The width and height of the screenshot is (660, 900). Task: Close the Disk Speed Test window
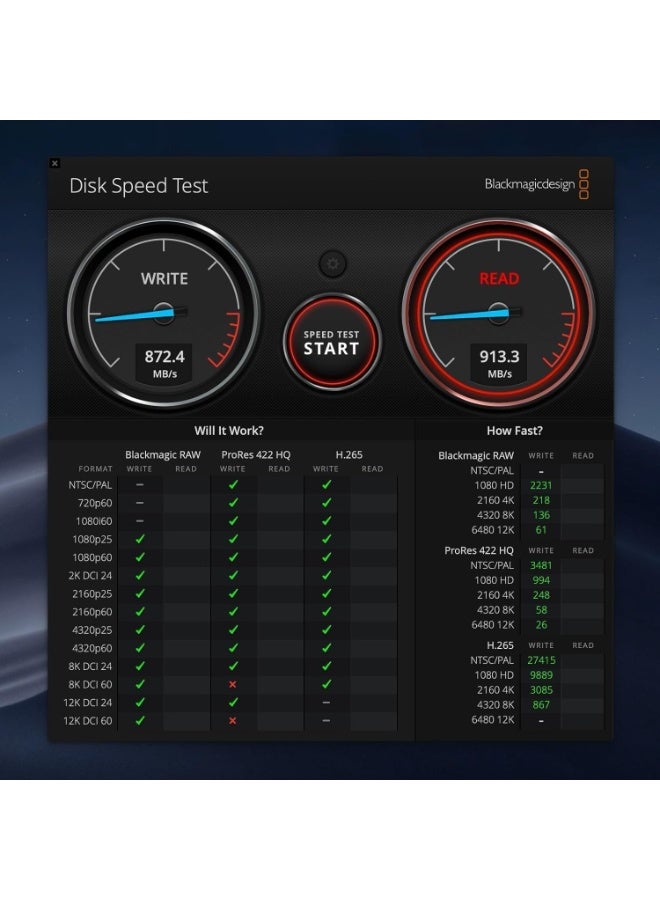(55, 164)
